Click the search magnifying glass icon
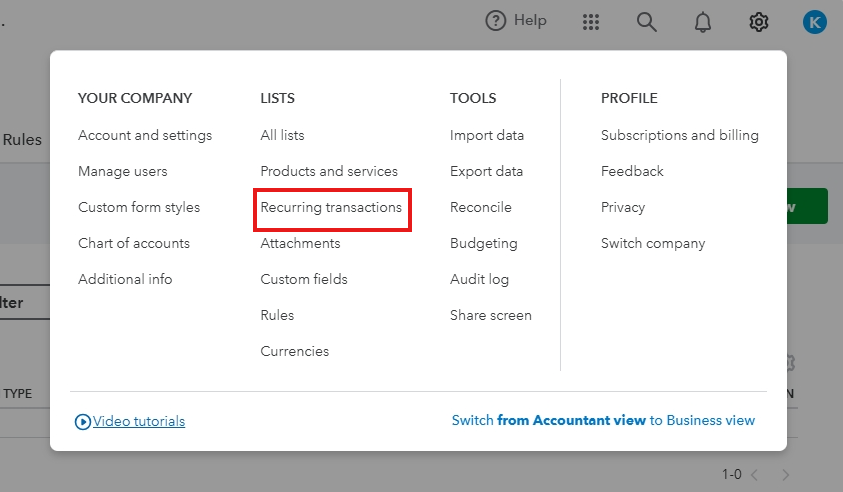The image size is (843, 492). click(647, 22)
